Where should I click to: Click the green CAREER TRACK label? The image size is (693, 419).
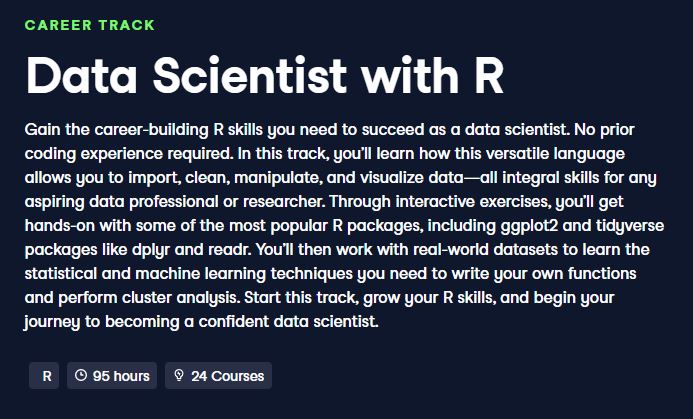point(90,25)
